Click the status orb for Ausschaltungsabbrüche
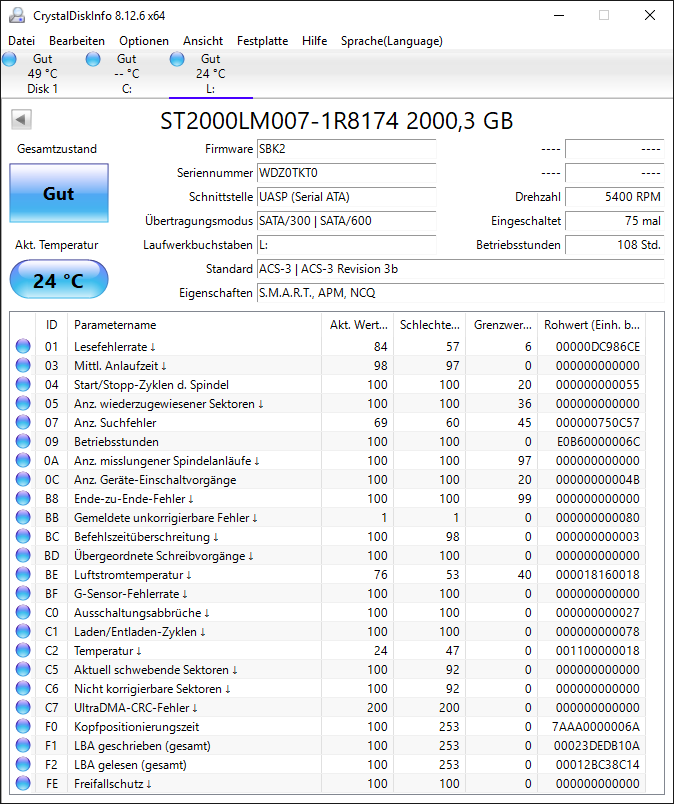 click(x=23, y=612)
